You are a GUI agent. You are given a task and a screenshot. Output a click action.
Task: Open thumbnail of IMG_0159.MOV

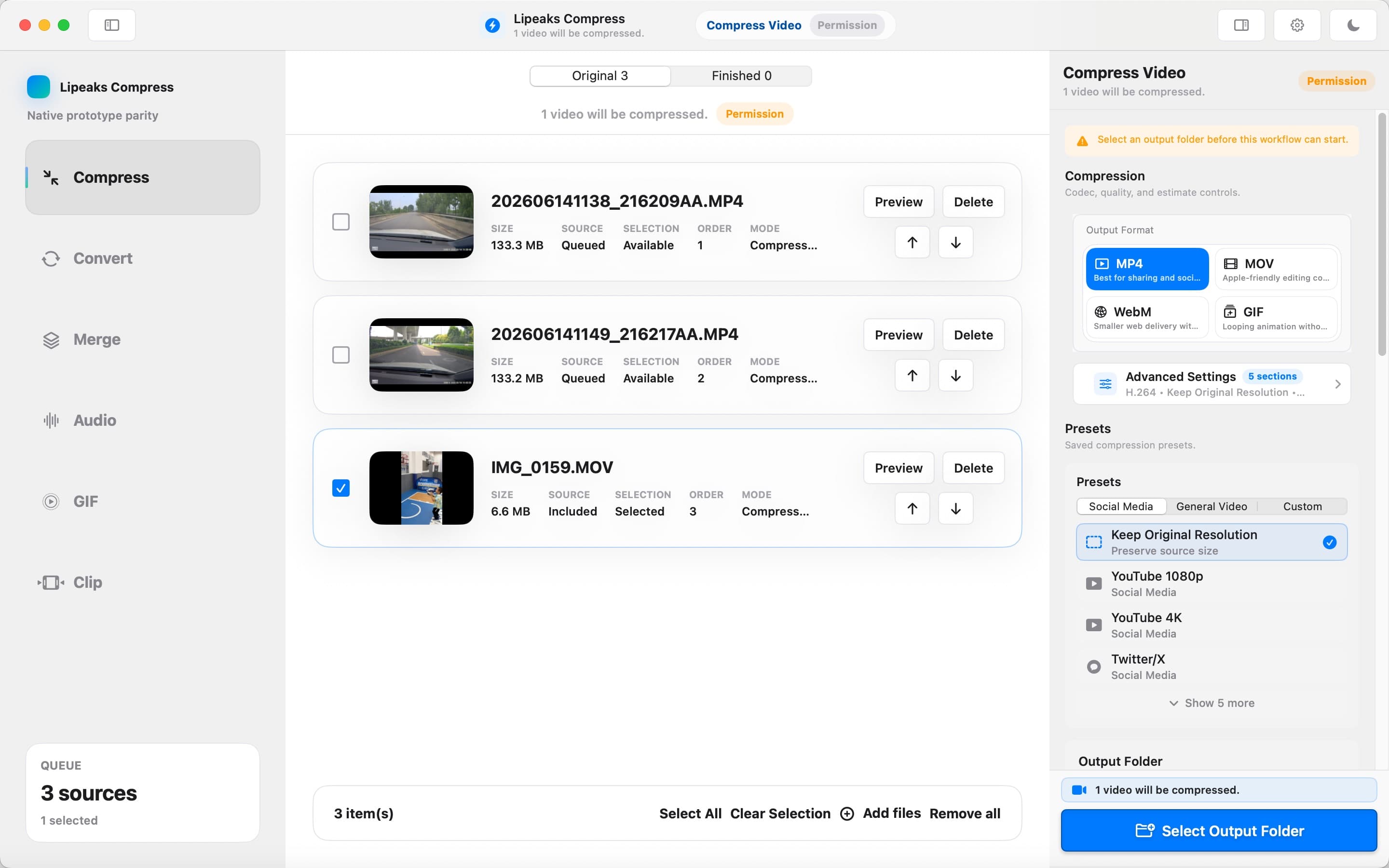422,488
